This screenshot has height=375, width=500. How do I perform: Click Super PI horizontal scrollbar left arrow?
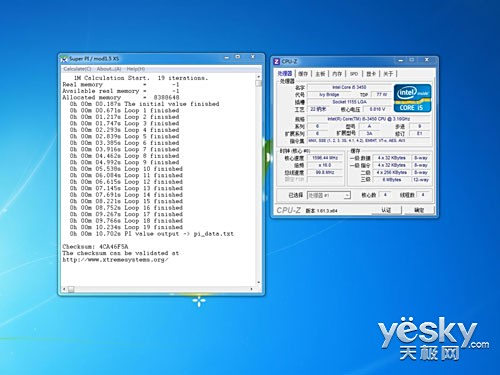pyautogui.click(x=64, y=289)
